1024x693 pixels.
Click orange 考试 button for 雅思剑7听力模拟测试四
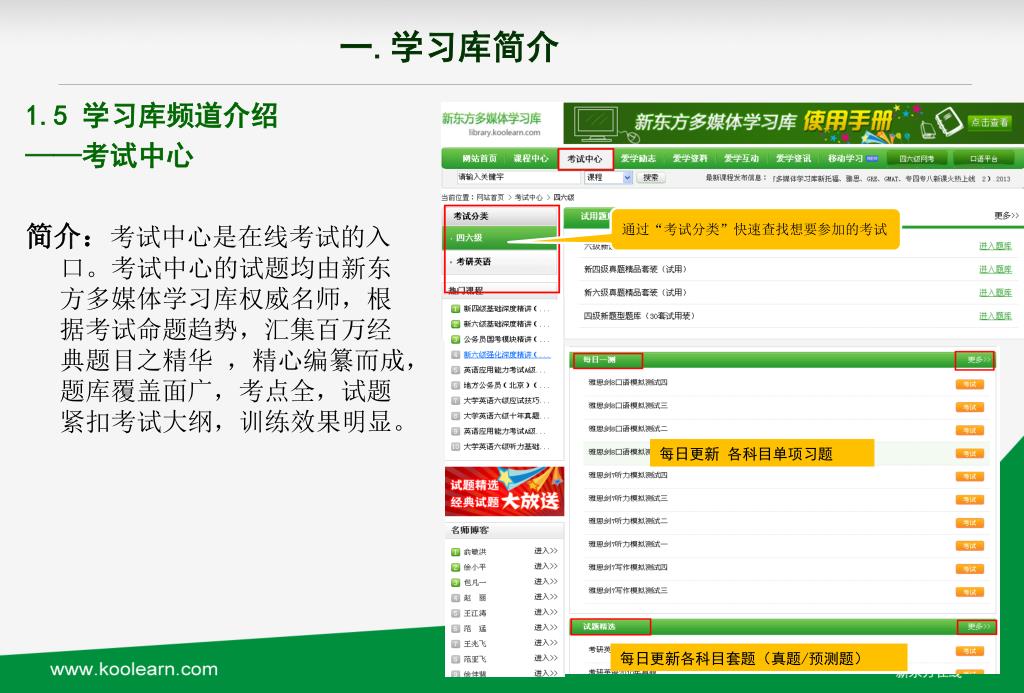coord(970,477)
